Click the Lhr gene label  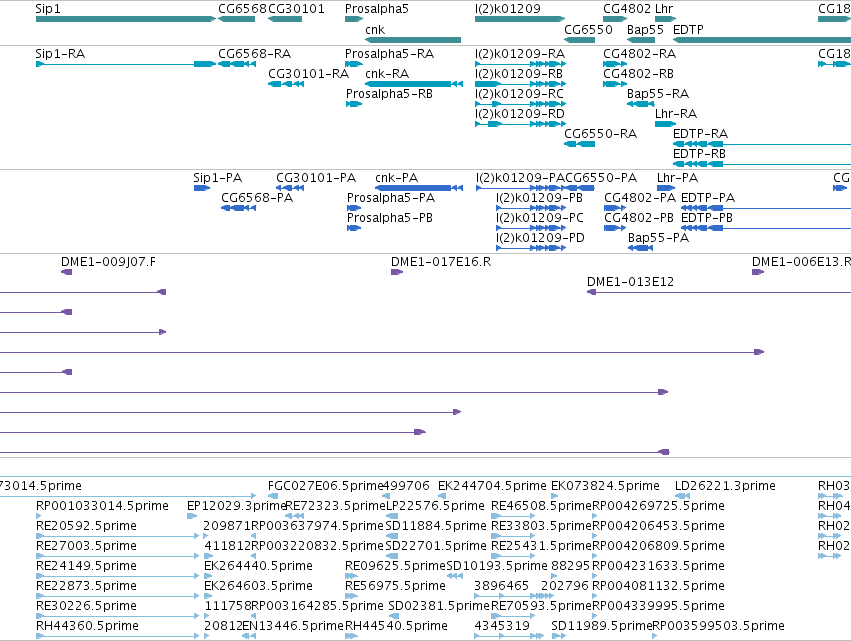click(664, 9)
